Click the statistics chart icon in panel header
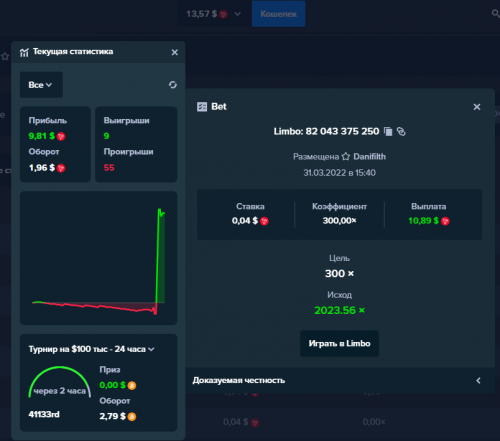500x441 pixels. pos(24,52)
